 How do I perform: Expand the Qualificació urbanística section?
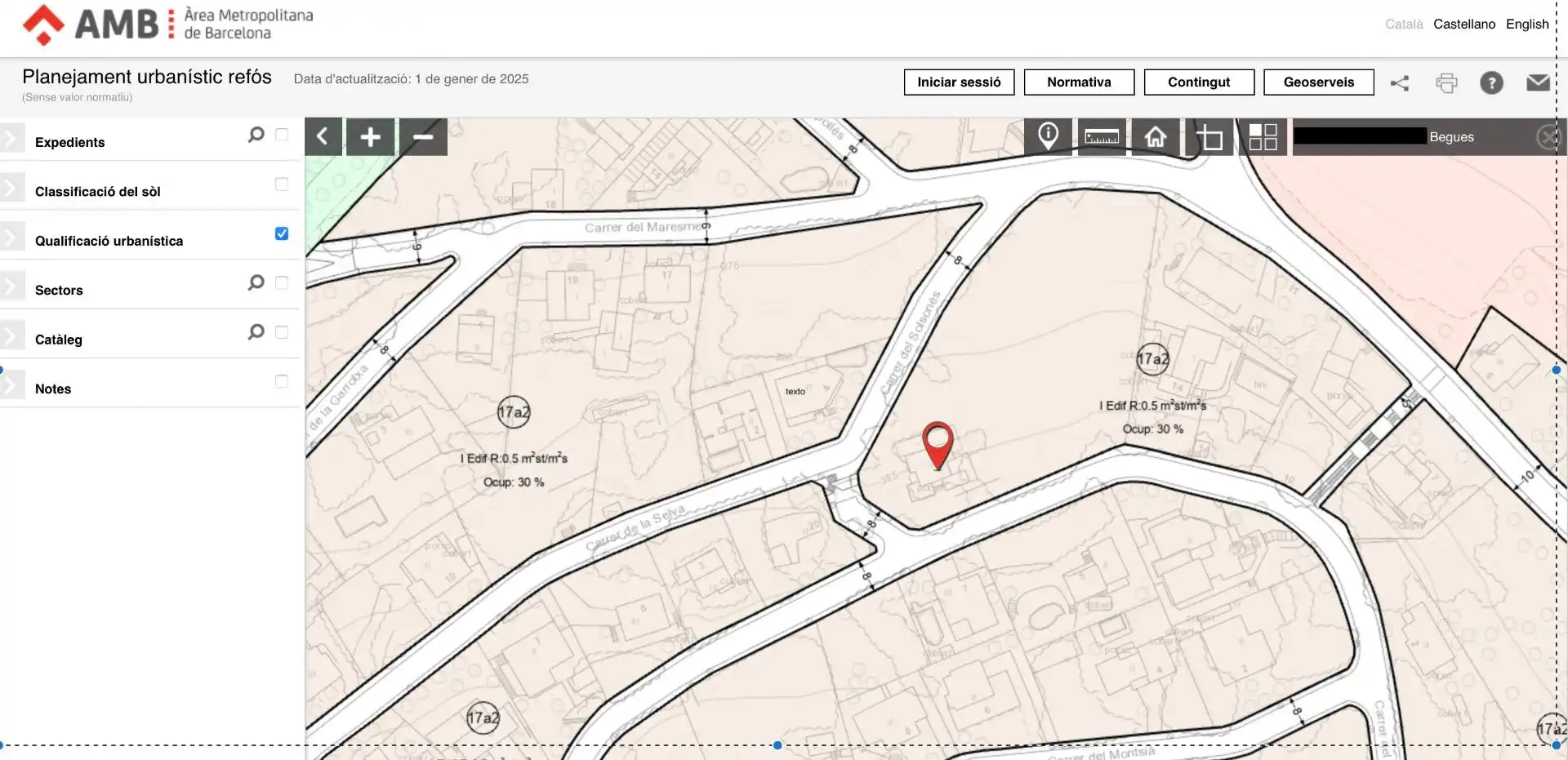tap(12, 238)
